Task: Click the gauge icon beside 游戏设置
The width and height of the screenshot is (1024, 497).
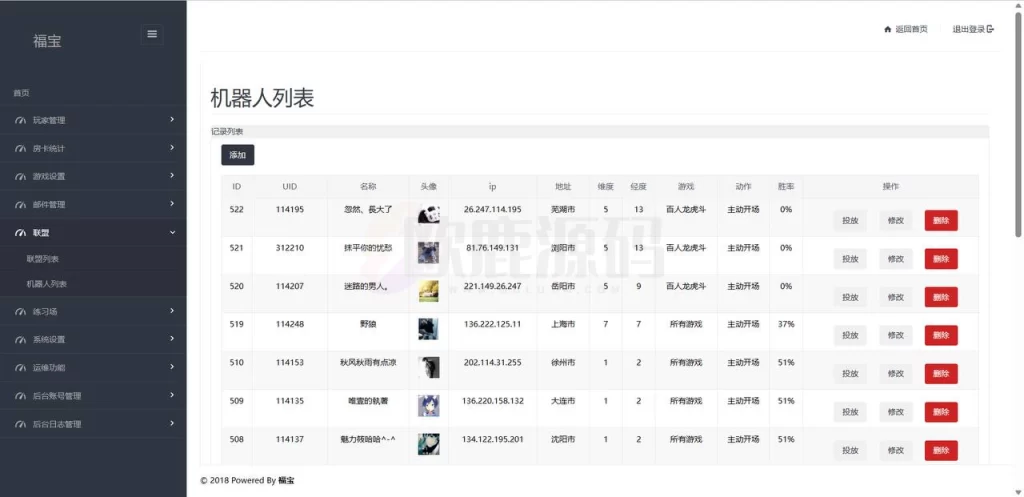Action: click(21, 177)
